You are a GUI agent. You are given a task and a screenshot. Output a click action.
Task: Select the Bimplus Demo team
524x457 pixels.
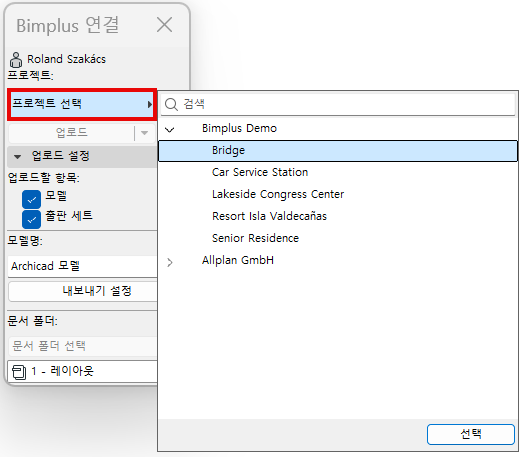[x=239, y=128]
